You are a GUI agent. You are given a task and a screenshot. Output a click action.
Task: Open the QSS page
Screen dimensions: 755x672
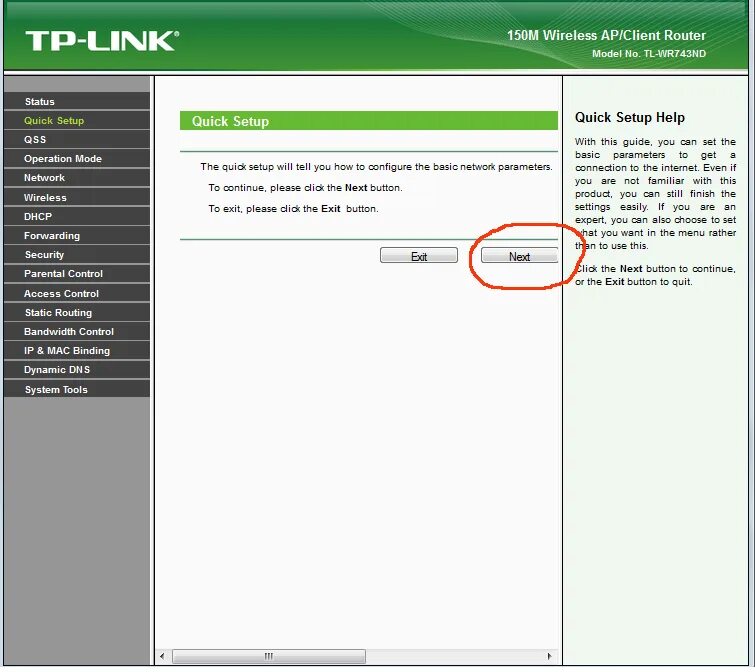pyautogui.click(x=77, y=140)
